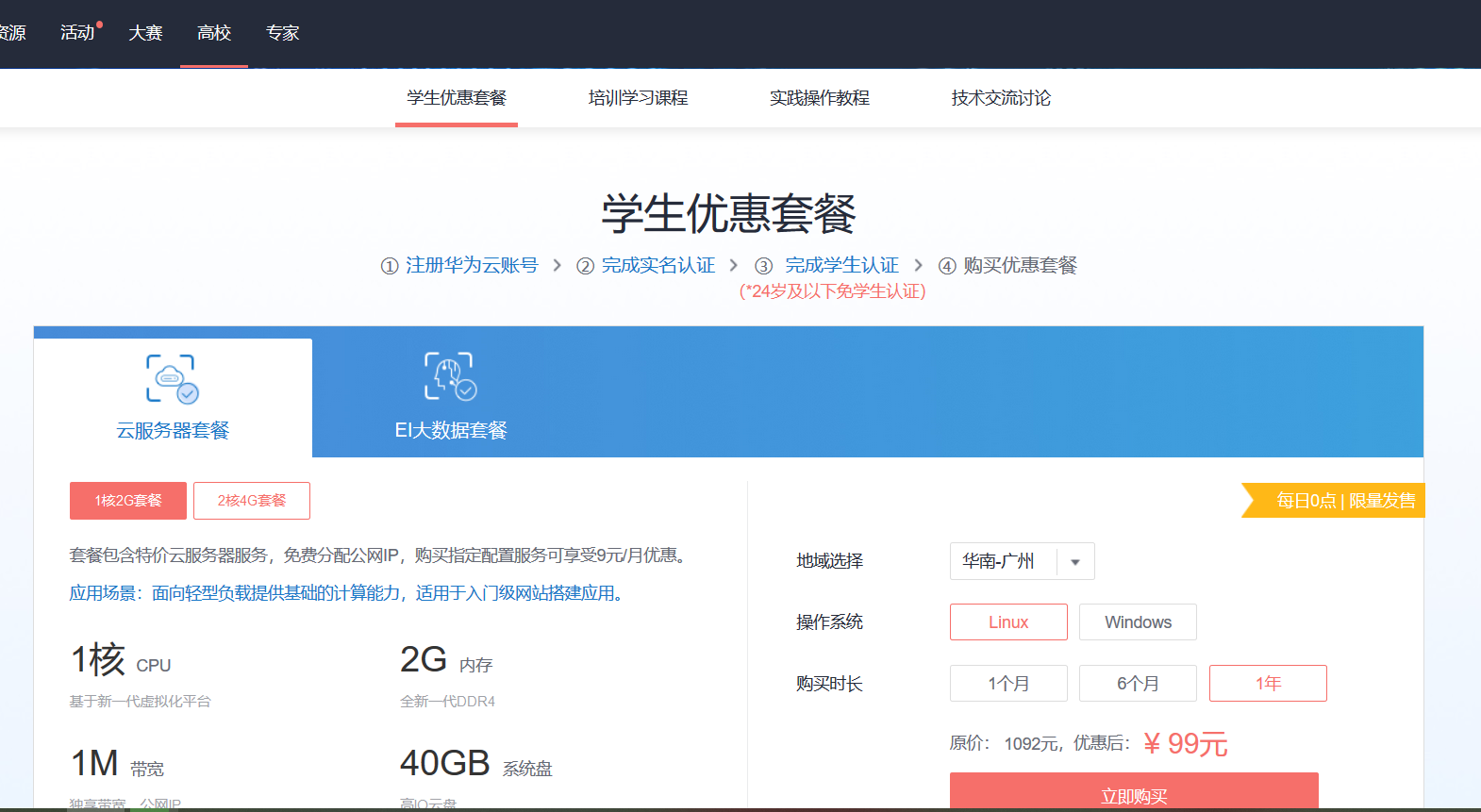Screen dimensions: 1481x812
Task: Click the 应用场景 description text
Action: [x=346, y=593]
